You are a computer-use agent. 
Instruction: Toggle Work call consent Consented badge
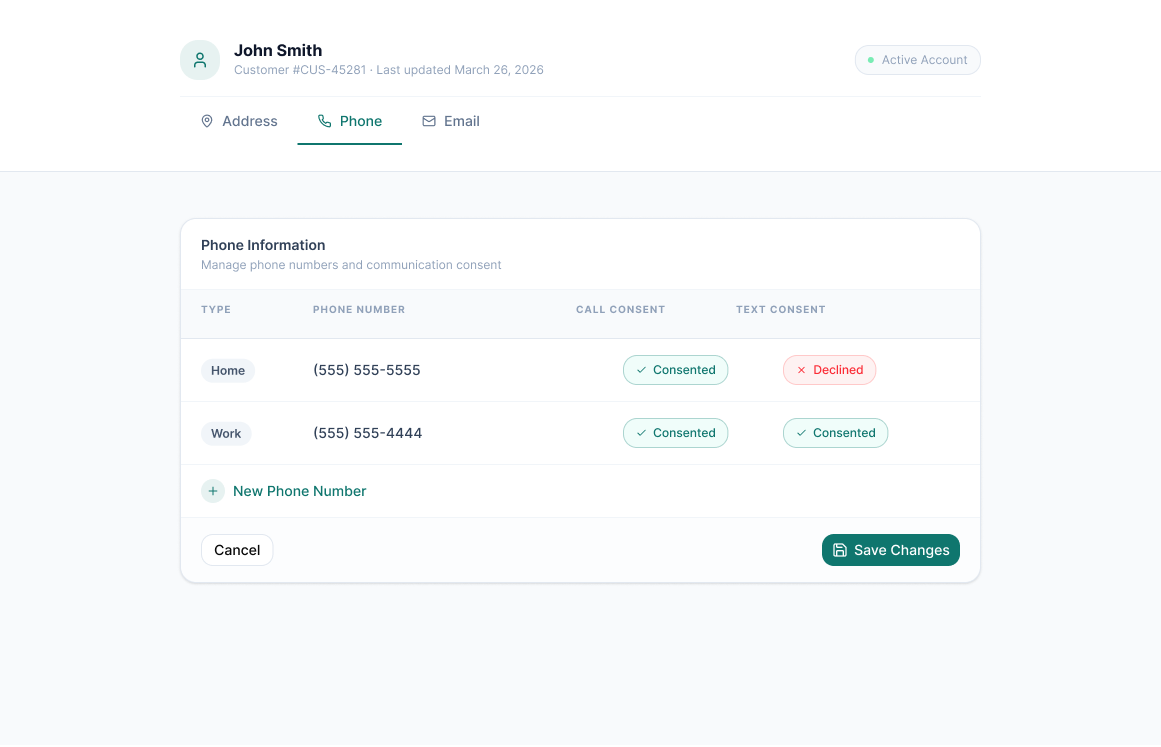675,433
